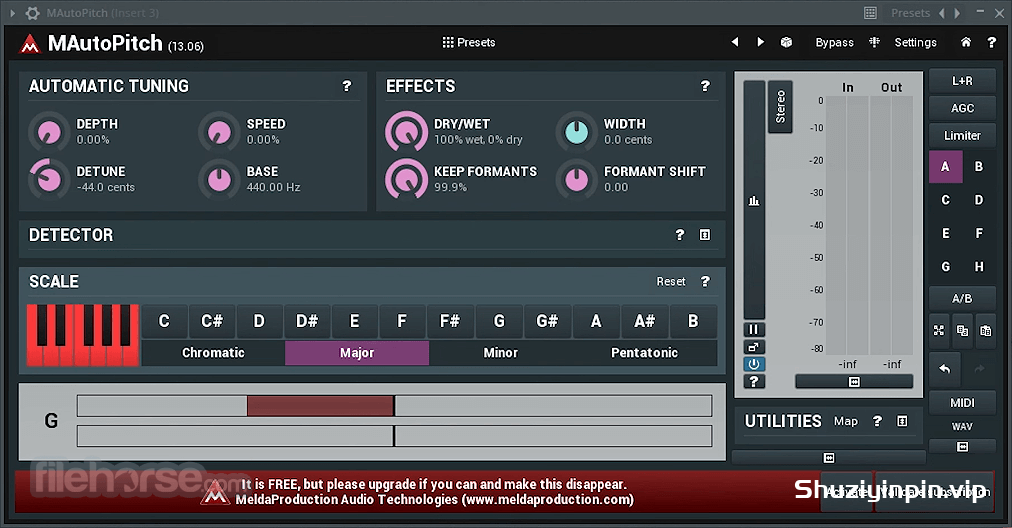Open Effects section help icon

[705, 86]
